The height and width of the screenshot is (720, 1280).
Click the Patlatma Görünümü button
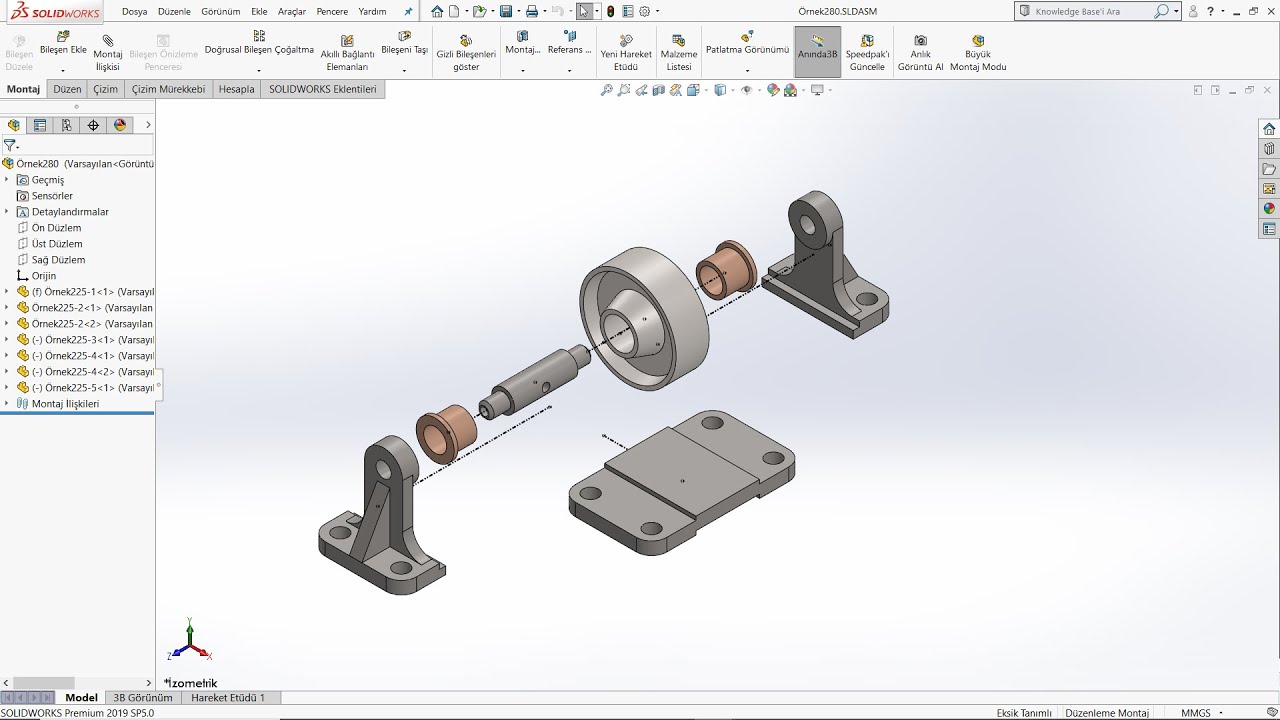click(747, 49)
